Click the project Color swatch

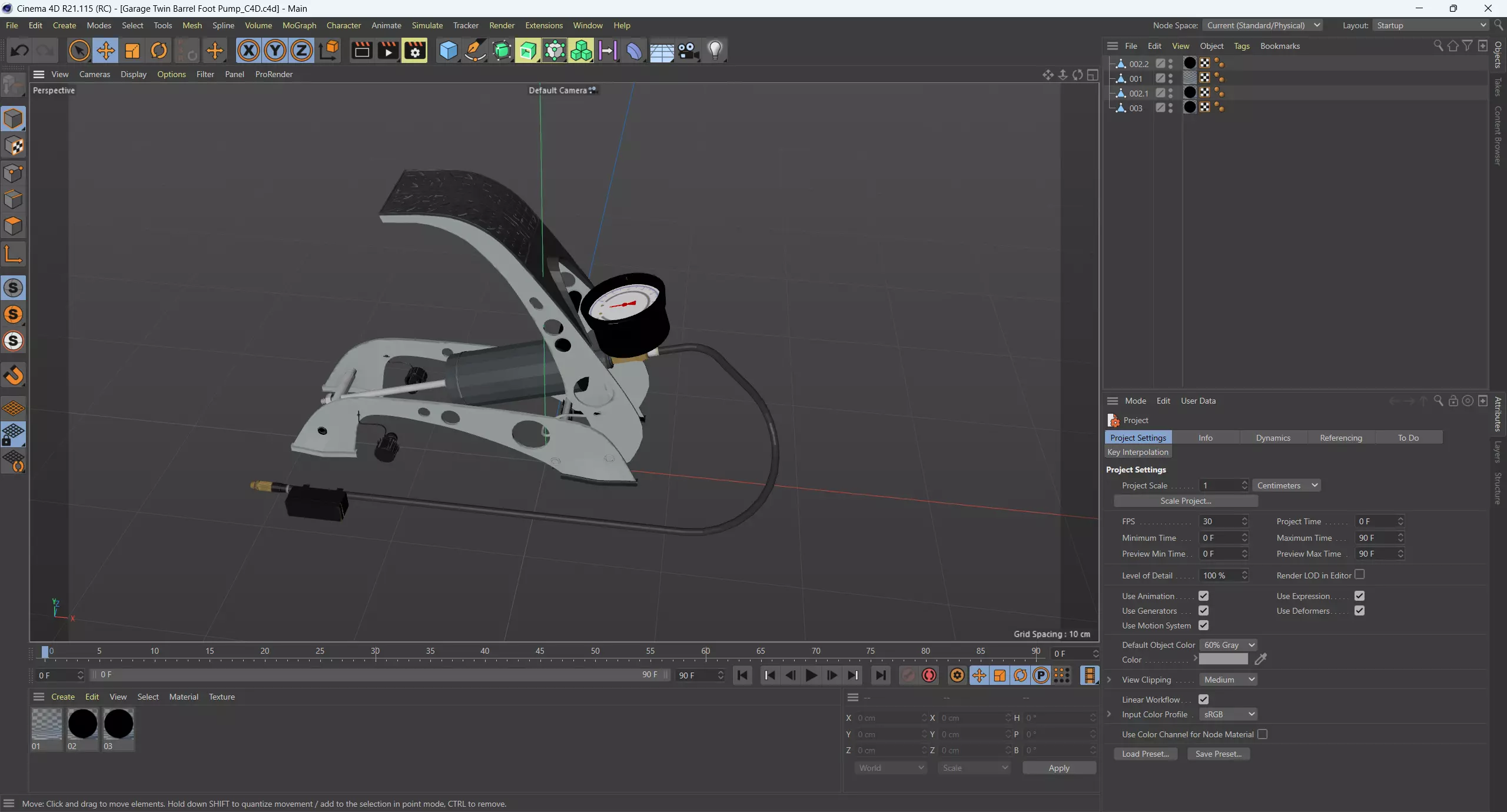pyautogui.click(x=1223, y=659)
